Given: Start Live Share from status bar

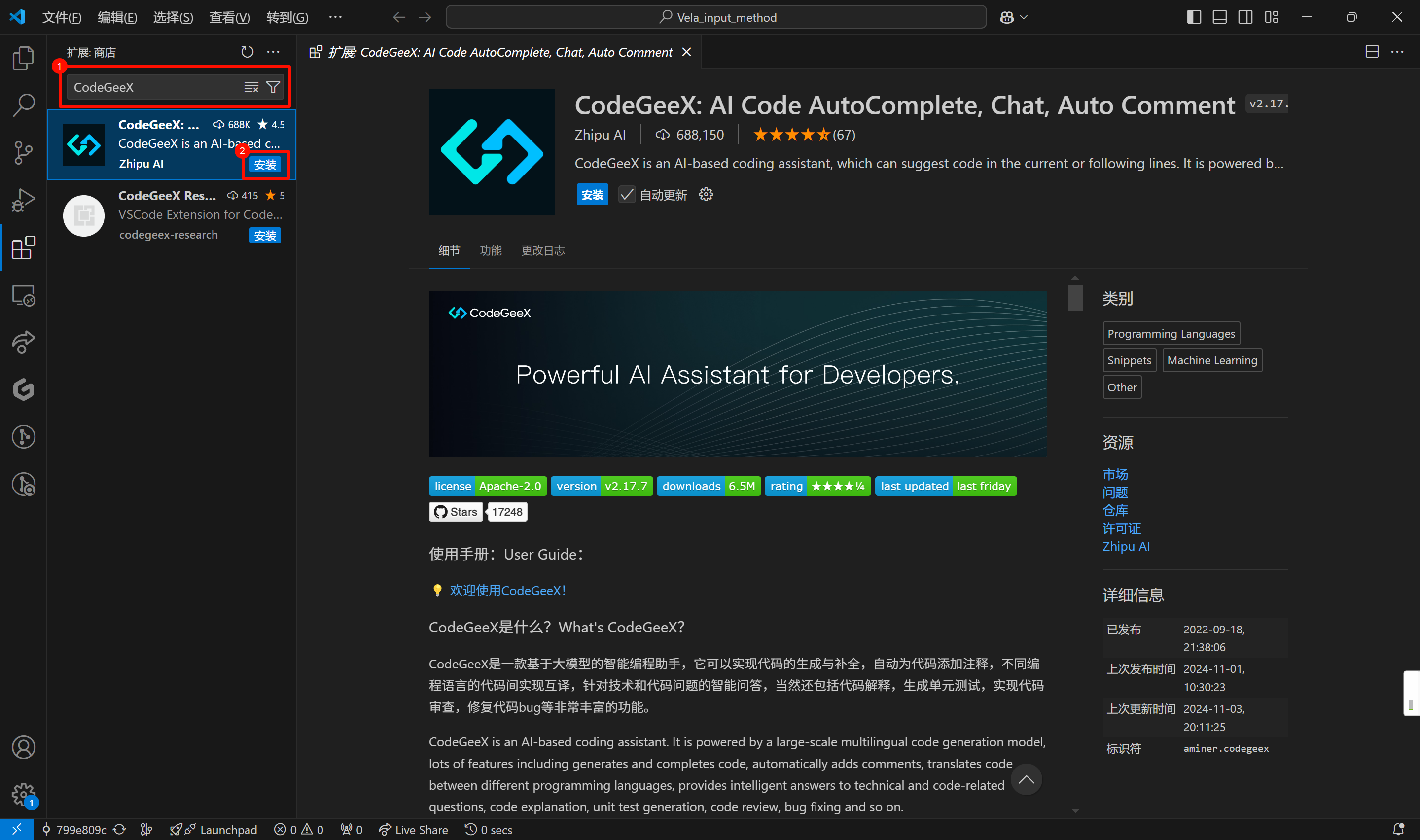Looking at the screenshot, I should click(x=413, y=829).
